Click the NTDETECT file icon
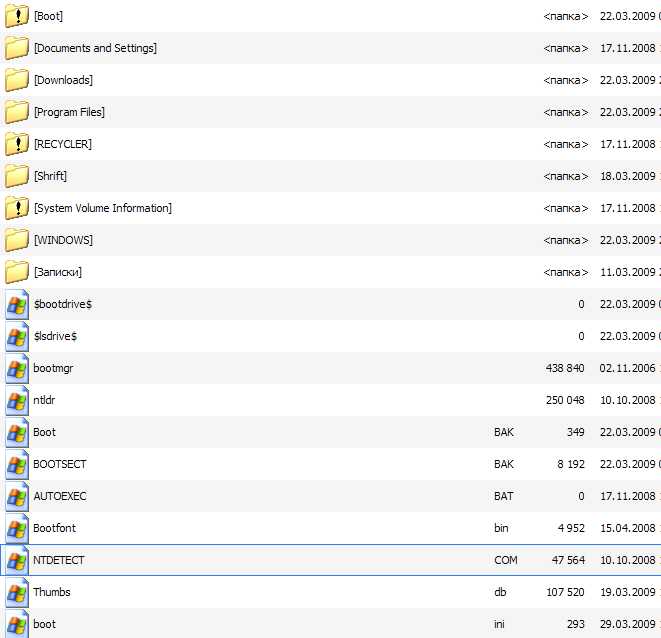Image resolution: width=661 pixels, height=638 pixels. (x=17, y=561)
